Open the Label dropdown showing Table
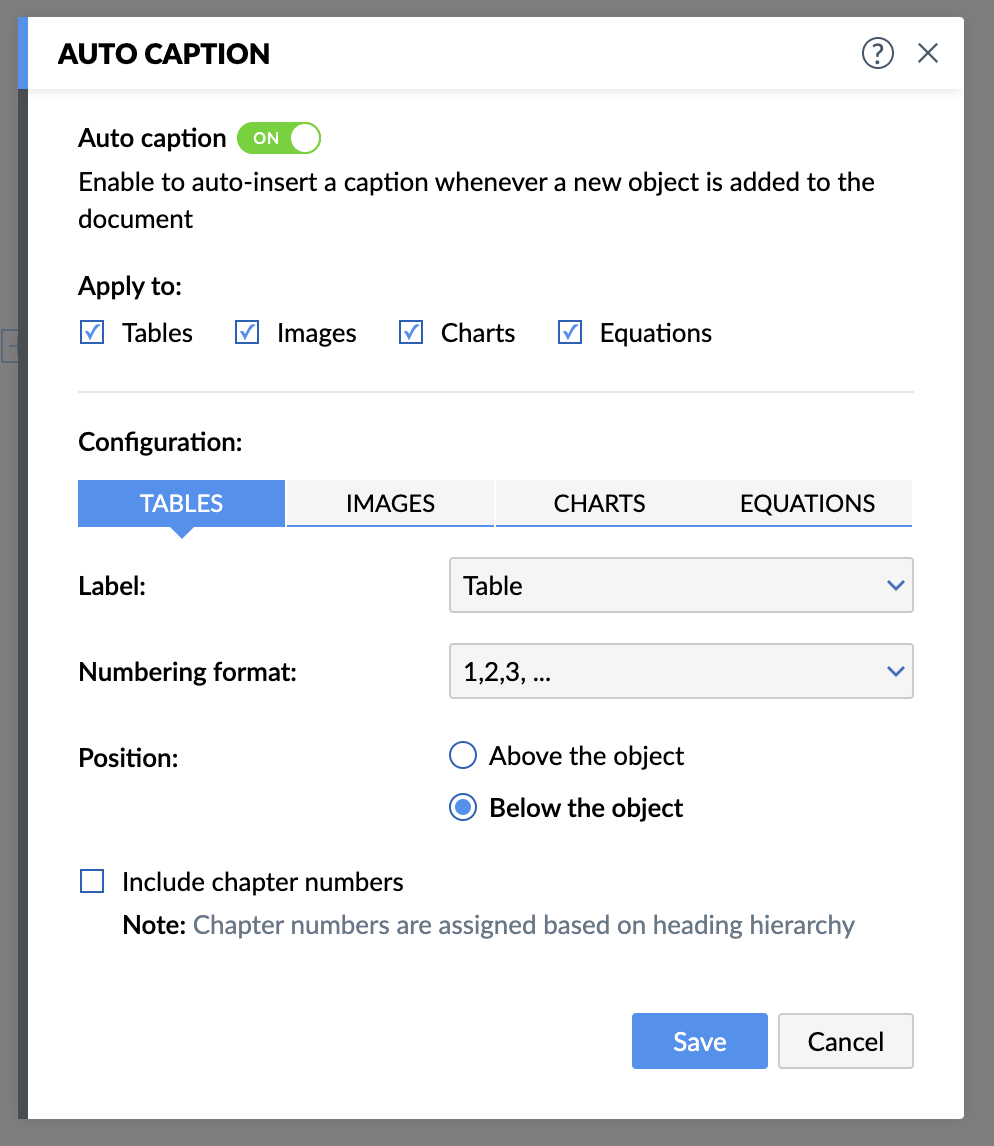994x1146 pixels. pyautogui.click(x=680, y=585)
